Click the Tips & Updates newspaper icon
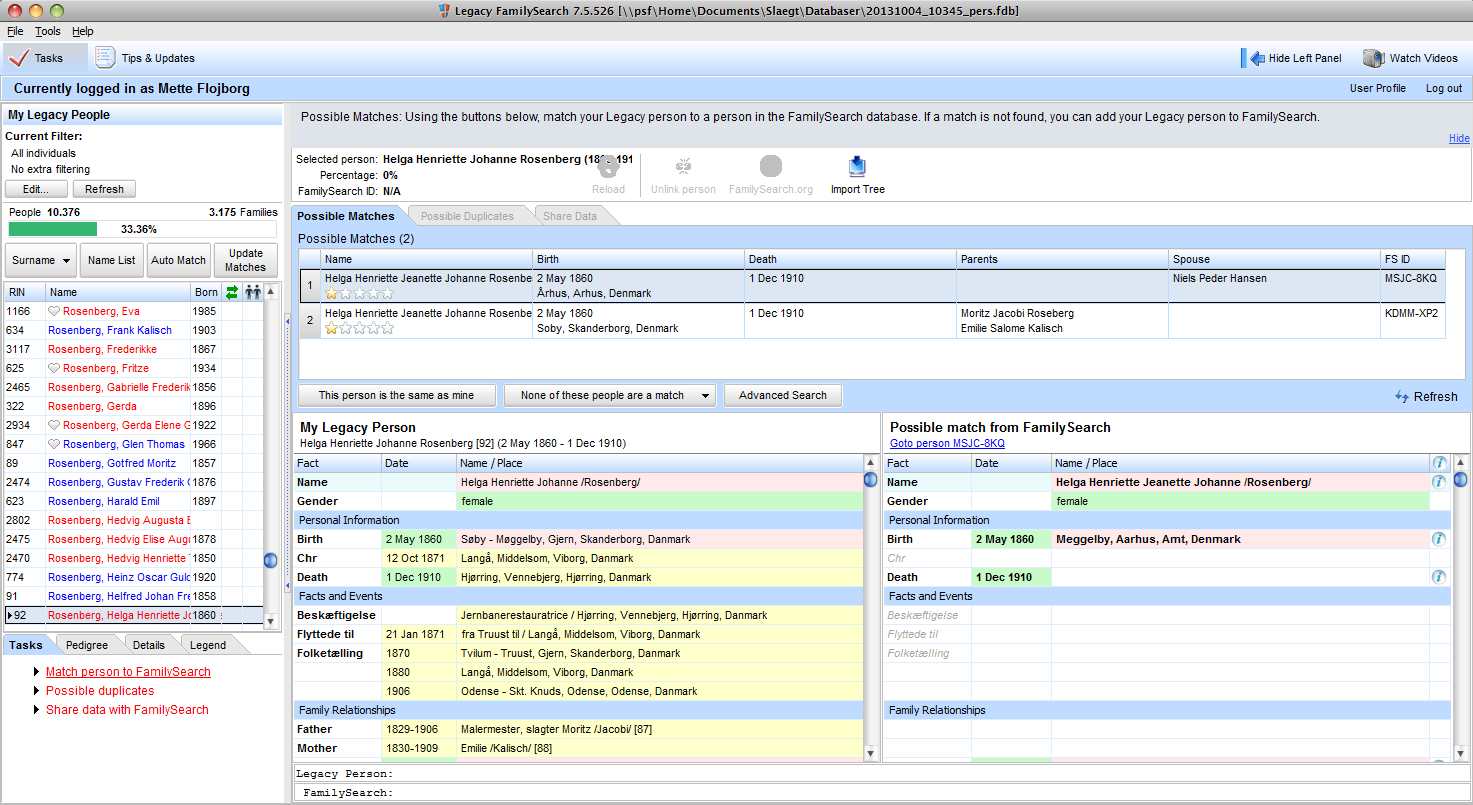Image resolution: width=1473 pixels, height=805 pixels. pyautogui.click(x=105, y=58)
